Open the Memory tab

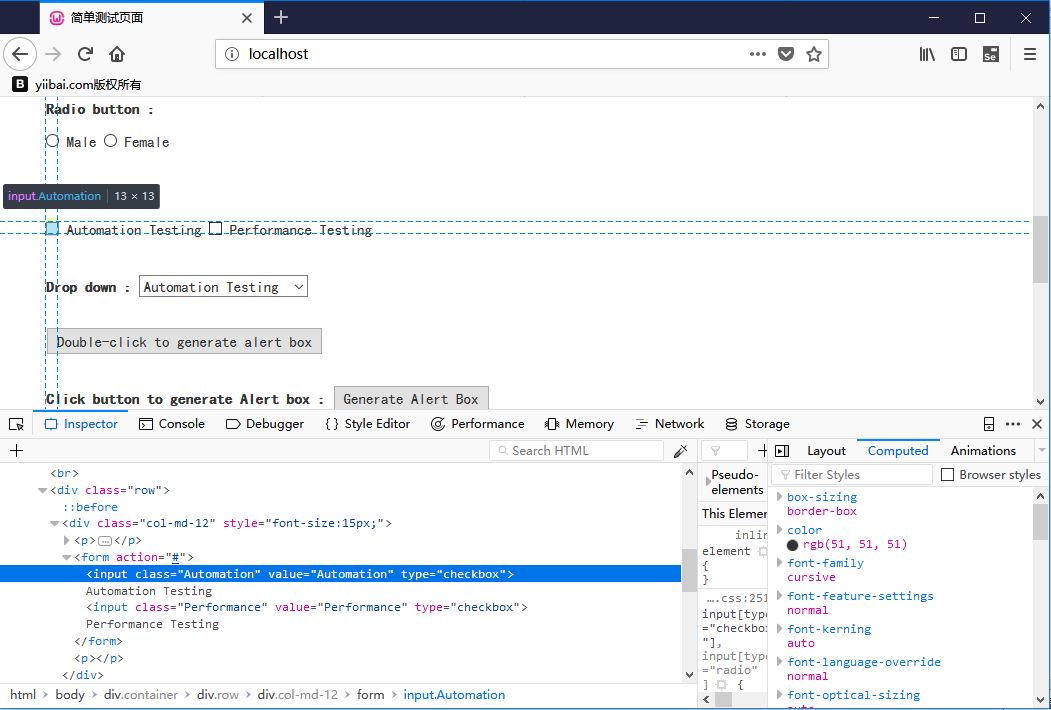579,424
